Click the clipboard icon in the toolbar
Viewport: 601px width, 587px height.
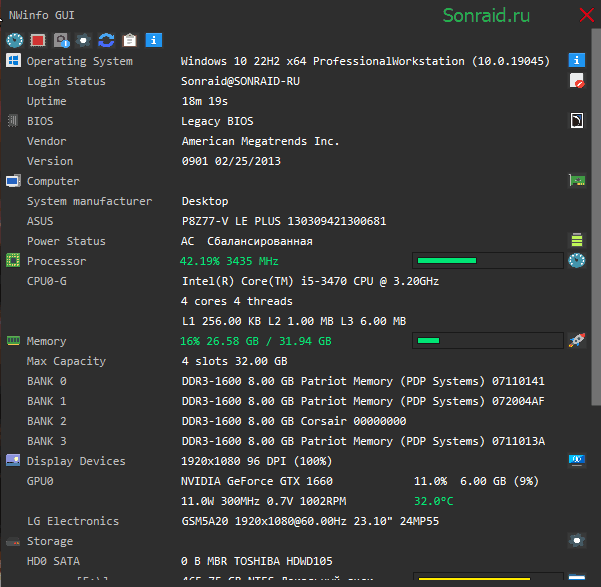(x=130, y=40)
